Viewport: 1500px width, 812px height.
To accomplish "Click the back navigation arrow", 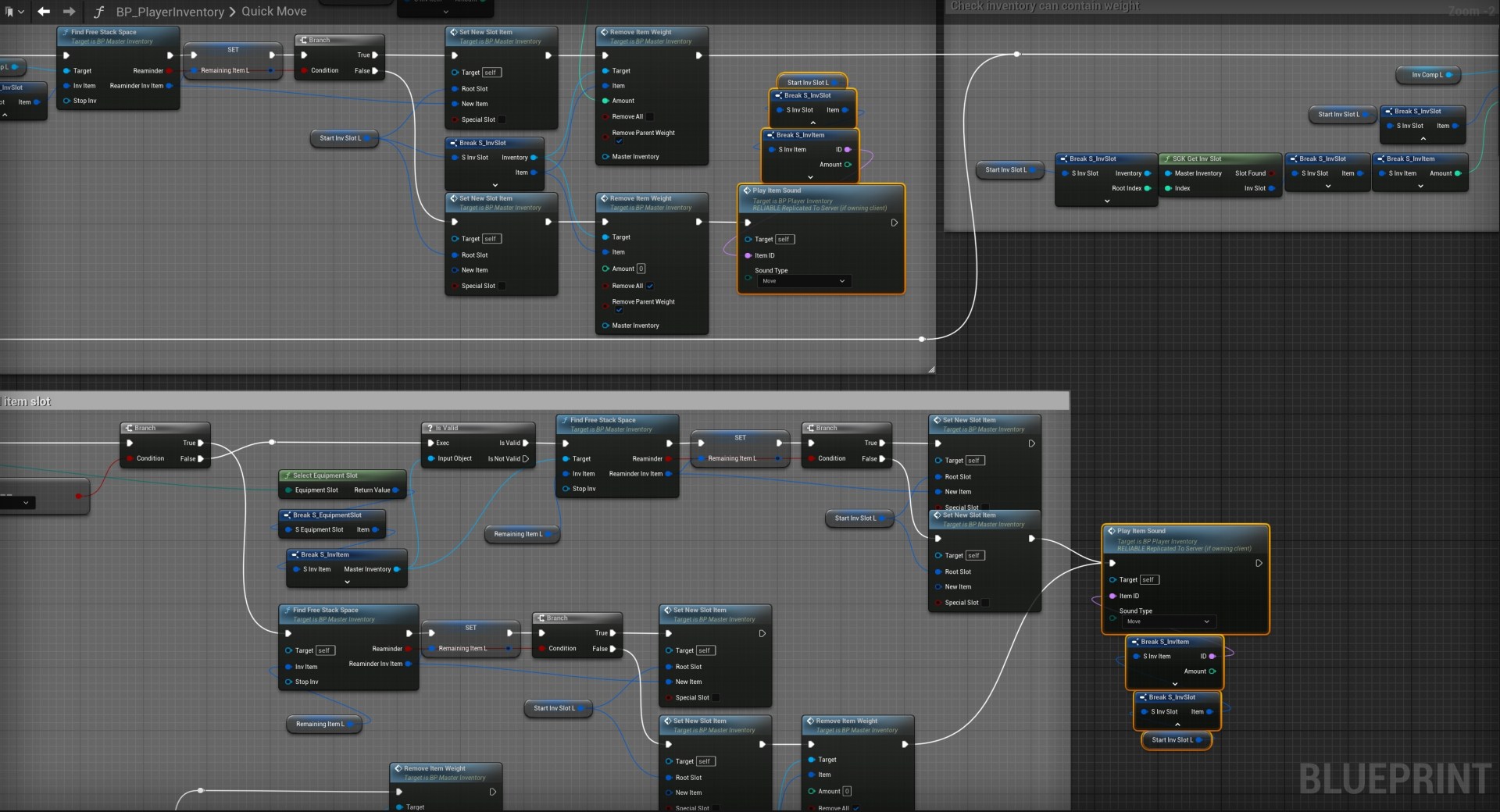I will click(44, 12).
